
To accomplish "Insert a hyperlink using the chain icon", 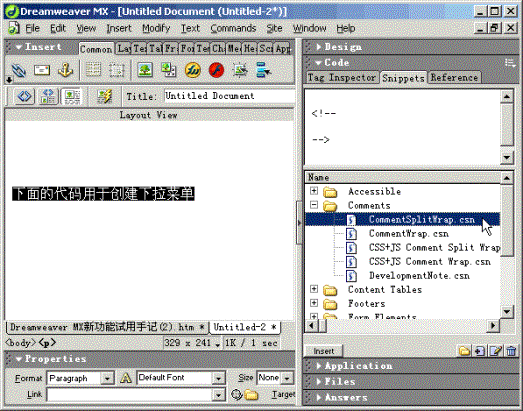I will pyautogui.click(x=19, y=70).
